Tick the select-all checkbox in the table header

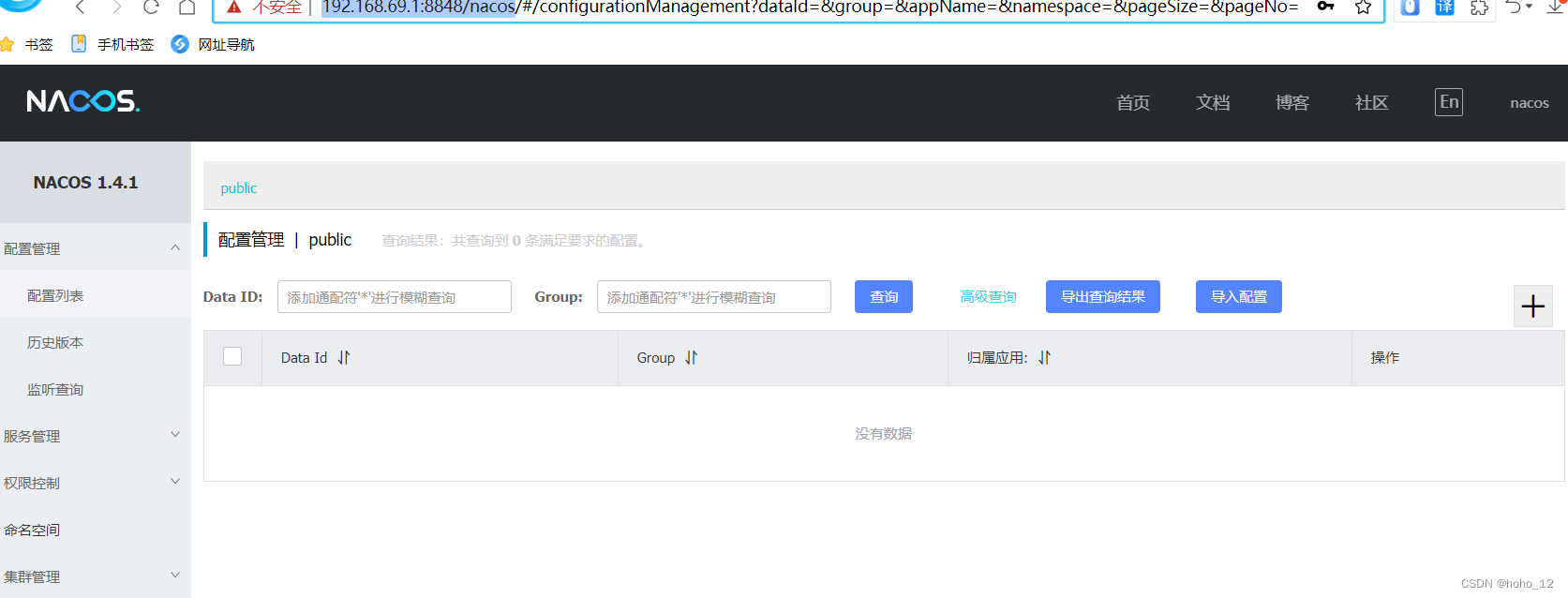pos(232,356)
